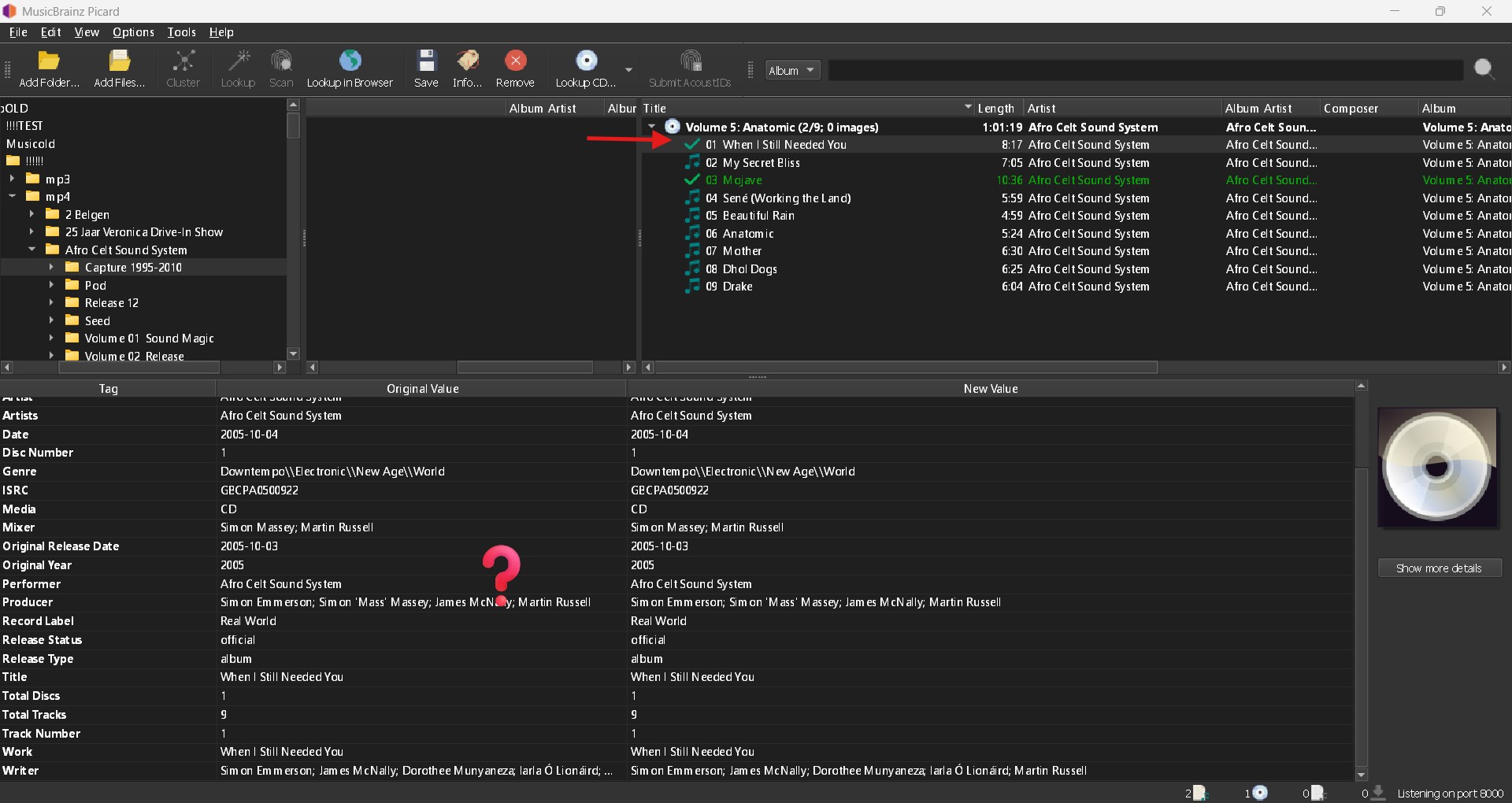The height and width of the screenshot is (803, 1512).
Task: Click the red Remove icon
Action: point(515,61)
